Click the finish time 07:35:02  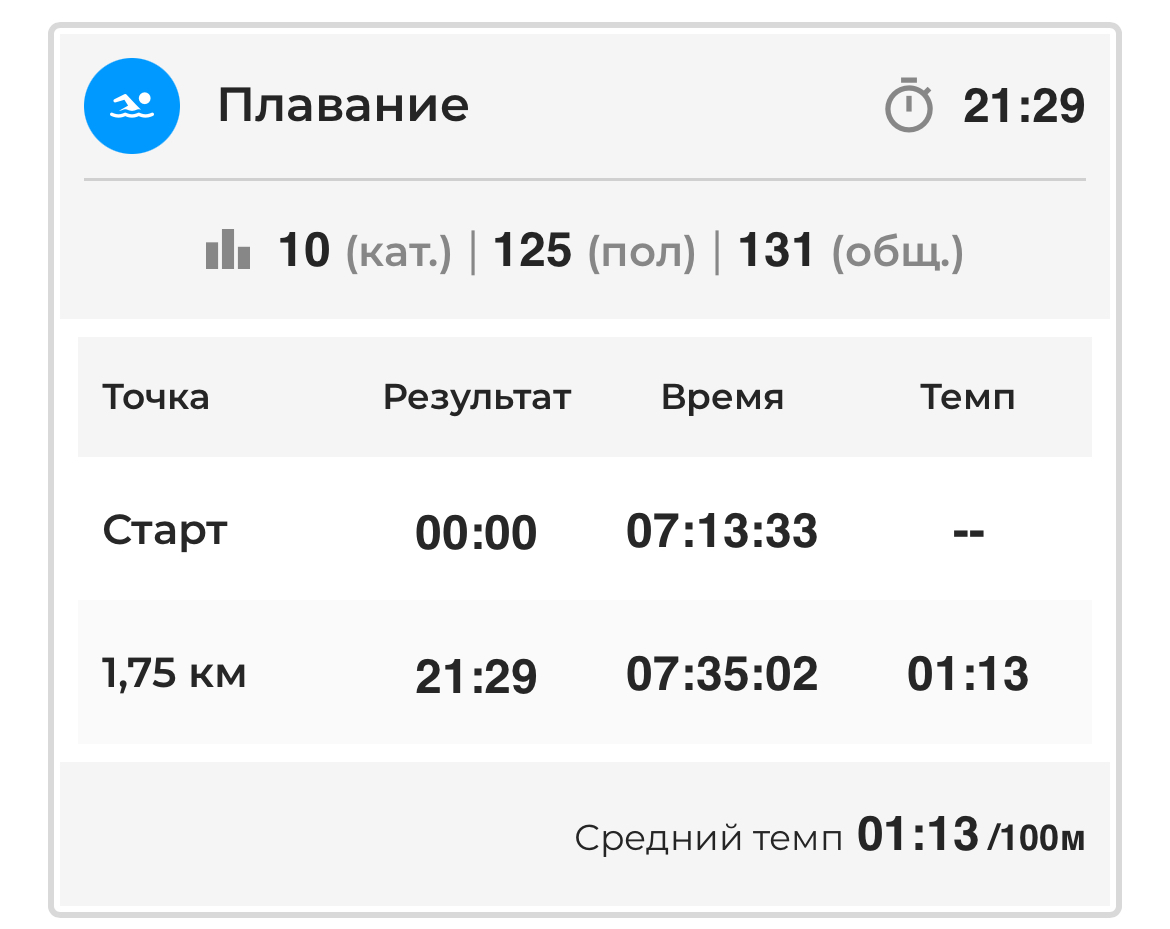[722, 674]
